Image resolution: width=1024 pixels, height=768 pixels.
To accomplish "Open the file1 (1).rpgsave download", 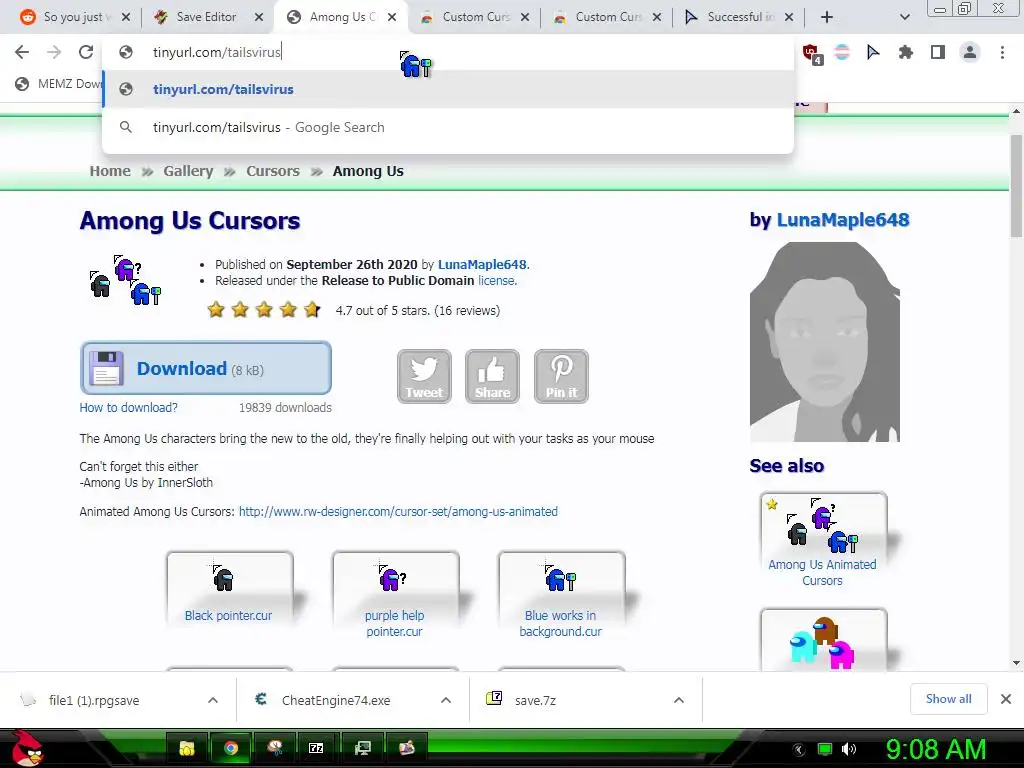I will (x=94, y=700).
